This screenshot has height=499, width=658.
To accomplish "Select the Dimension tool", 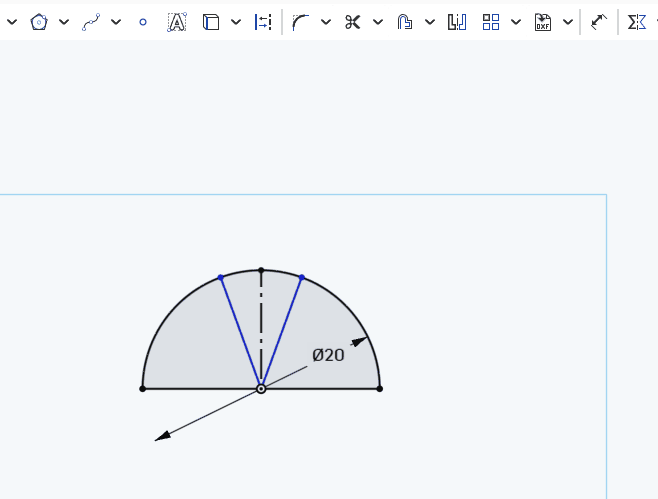I will (599, 22).
